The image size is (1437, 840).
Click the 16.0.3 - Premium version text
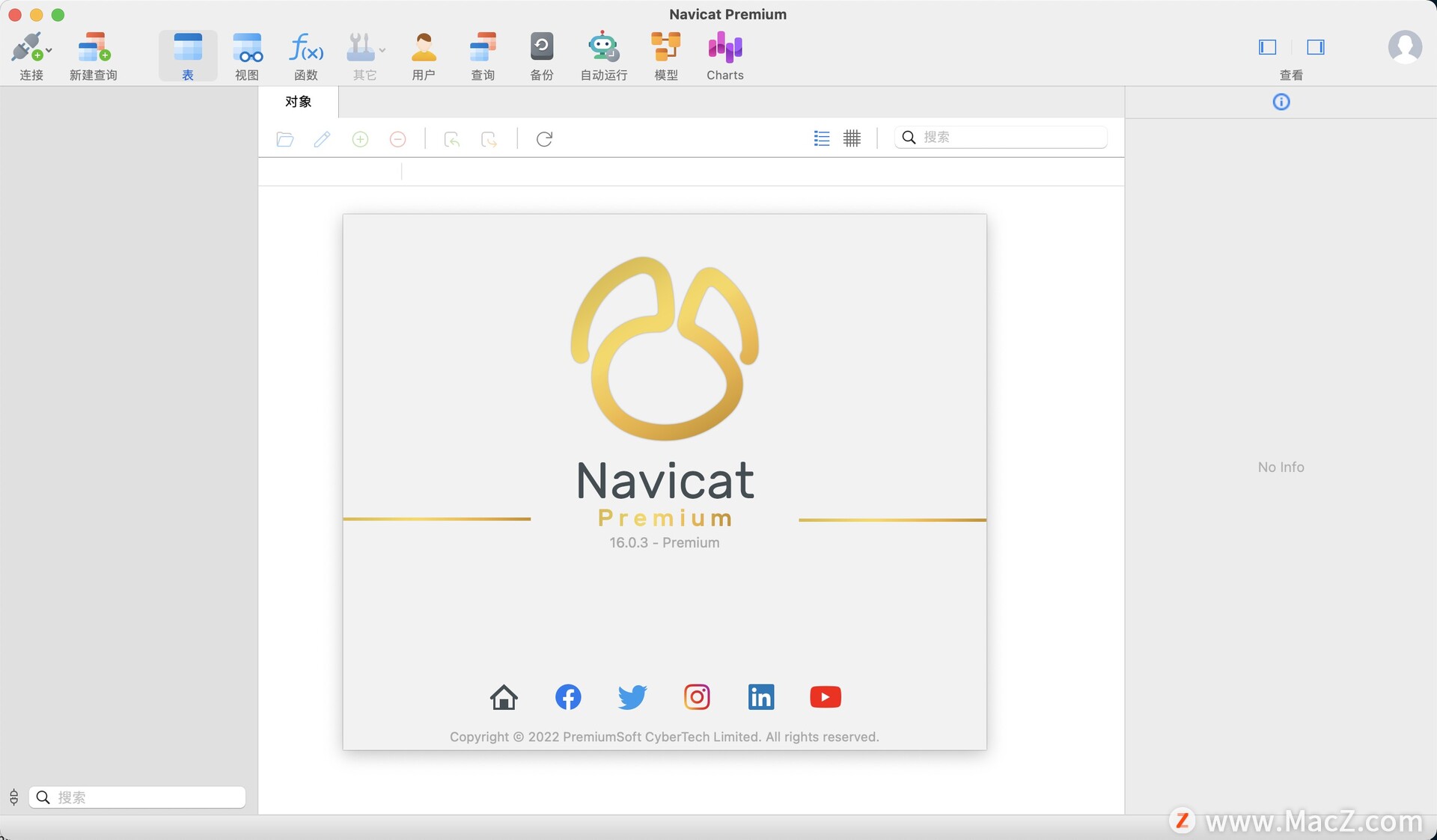(665, 543)
